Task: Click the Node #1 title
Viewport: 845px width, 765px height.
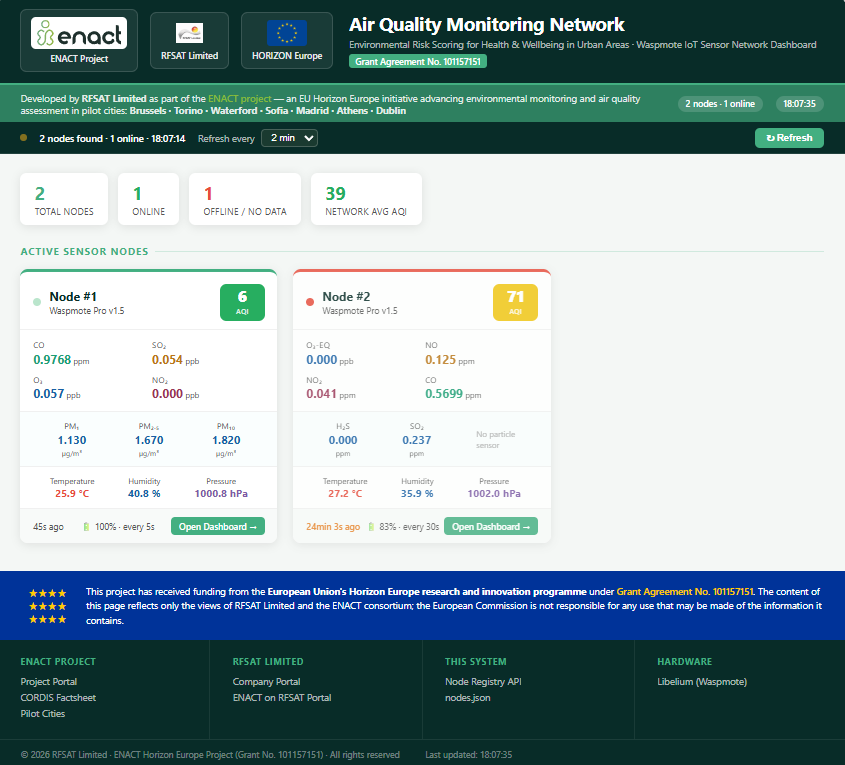Action: coord(73,296)
